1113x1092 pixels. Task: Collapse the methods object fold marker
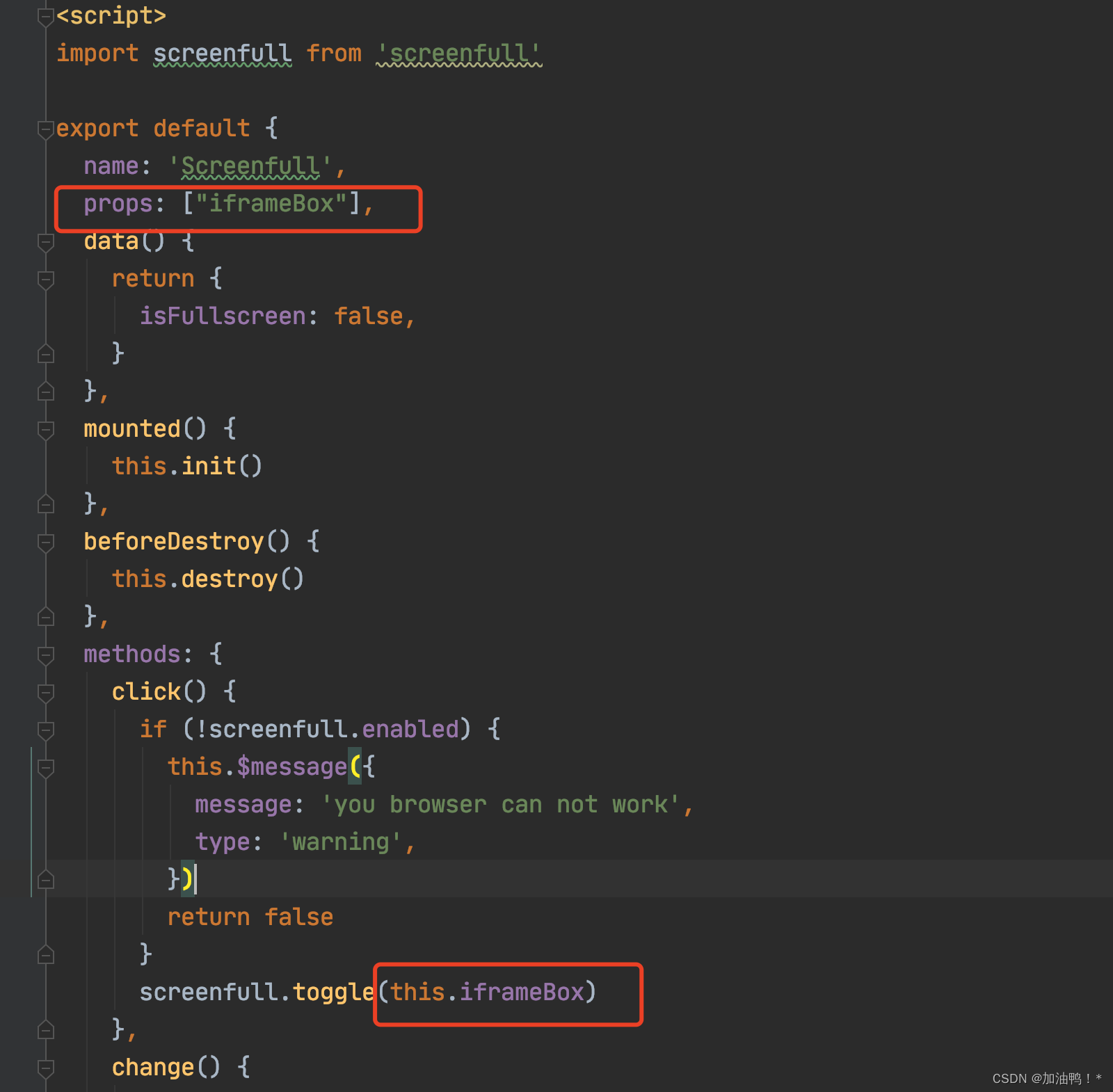(46, 655)
